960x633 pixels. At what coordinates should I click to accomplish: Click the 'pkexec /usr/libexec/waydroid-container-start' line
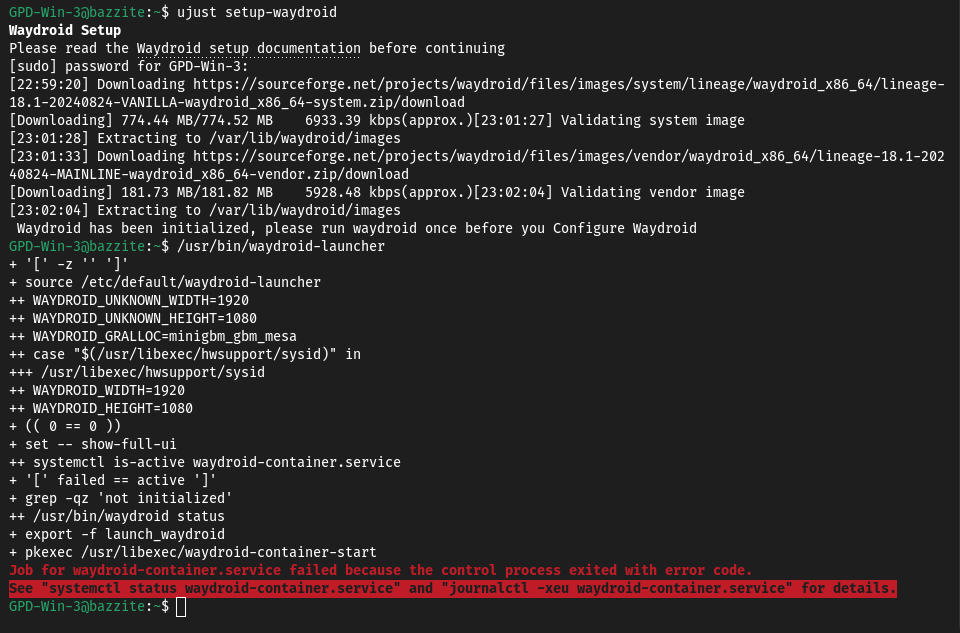193,553
